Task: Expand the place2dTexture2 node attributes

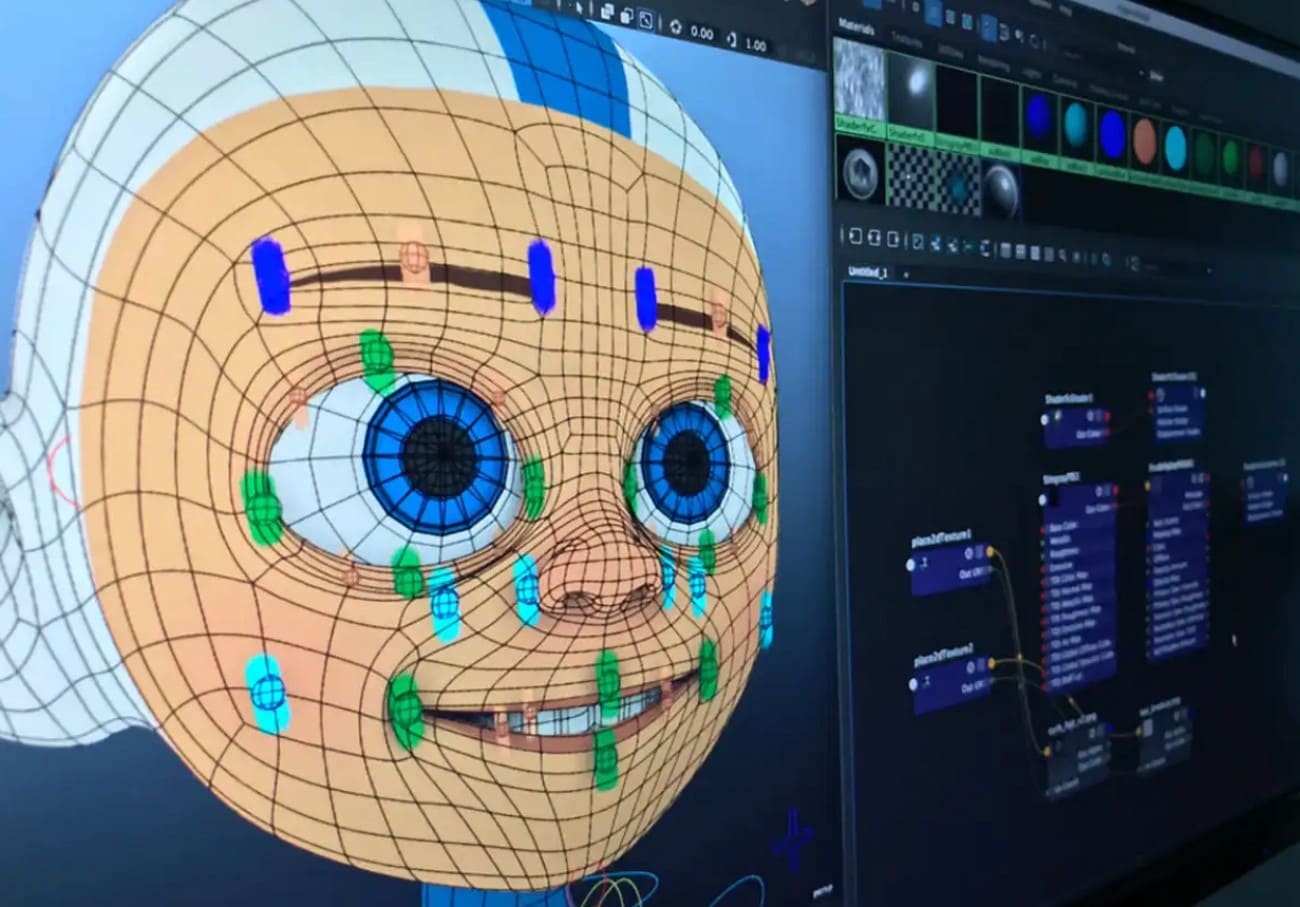Action: click(969, 666)
